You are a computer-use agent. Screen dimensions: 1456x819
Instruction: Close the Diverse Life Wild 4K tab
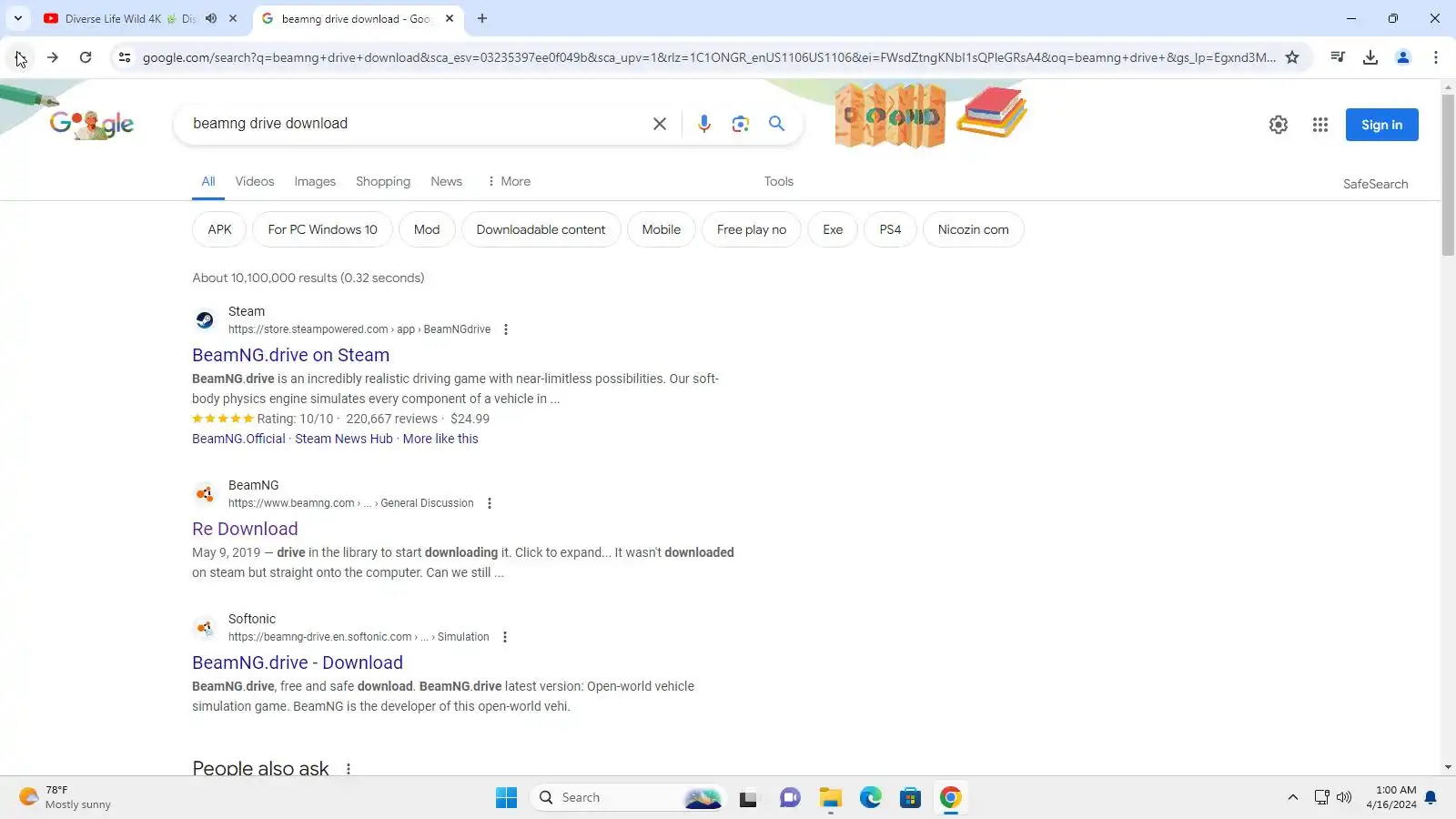click(x=233, y=18)
